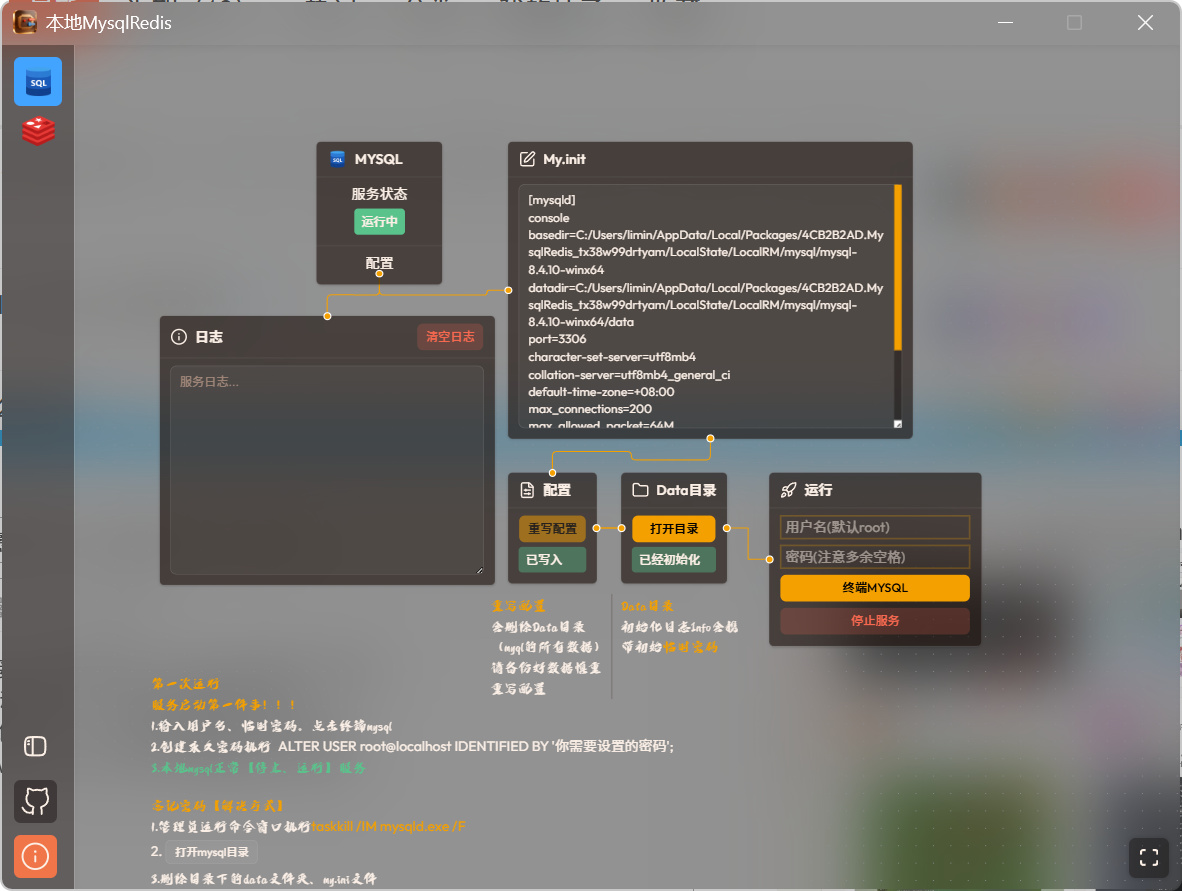Viewport: 1182px width, 891px height.
Task: Focus the 密码 input field
Action: point(874,557)
